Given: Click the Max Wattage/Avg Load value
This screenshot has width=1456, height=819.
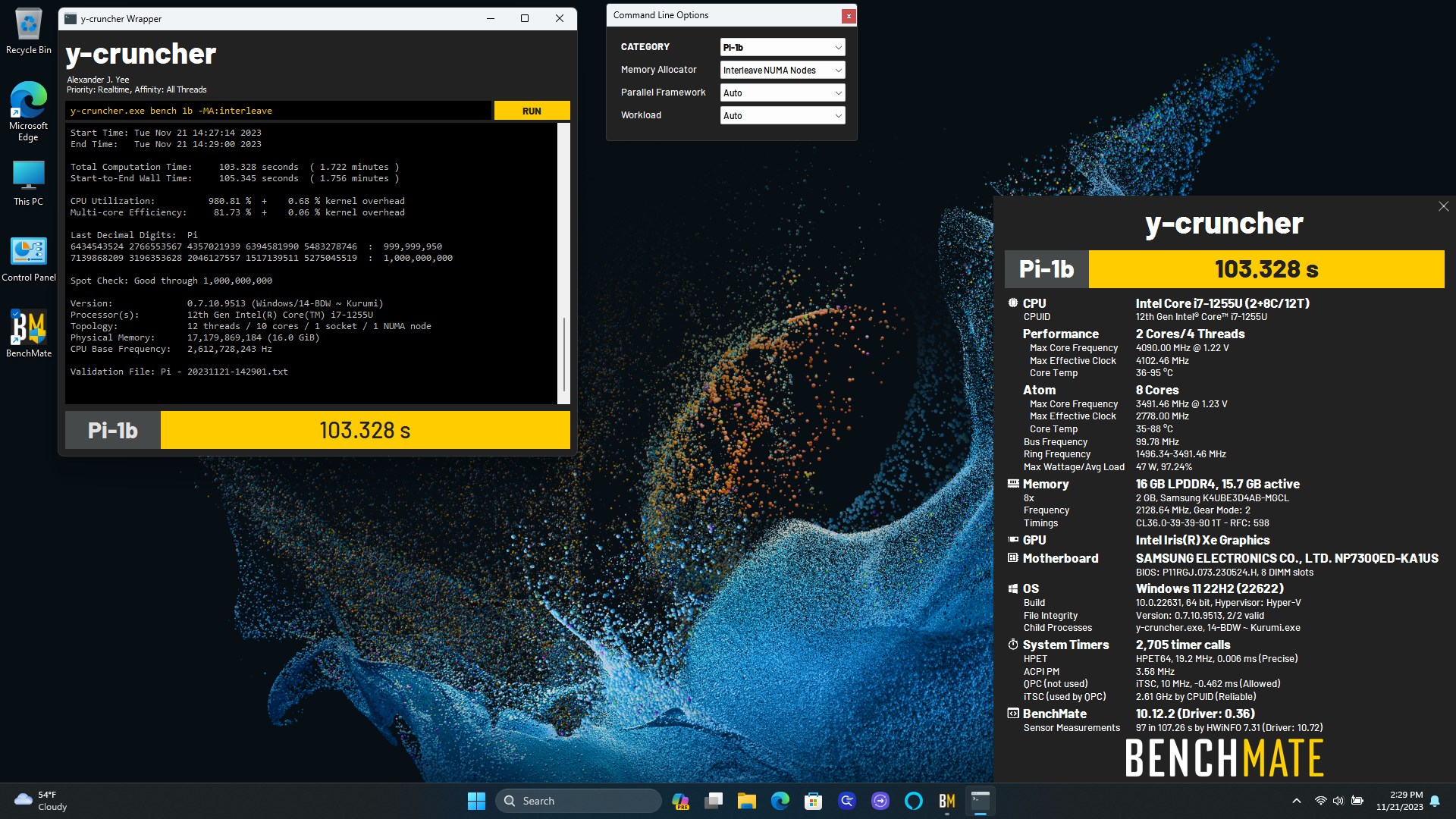Looking at the screenshot, I should coord(1164,467).
